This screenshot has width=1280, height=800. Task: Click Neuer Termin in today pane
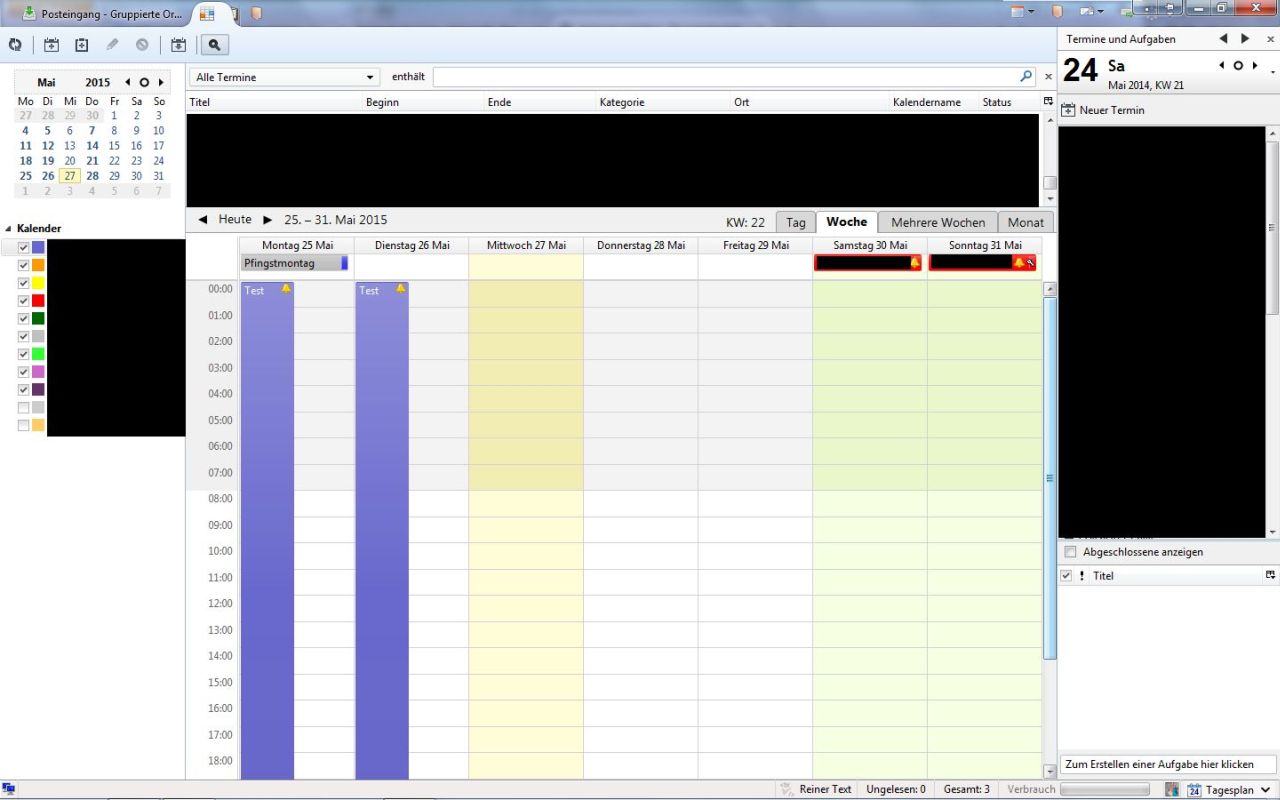coord(1103,110)
